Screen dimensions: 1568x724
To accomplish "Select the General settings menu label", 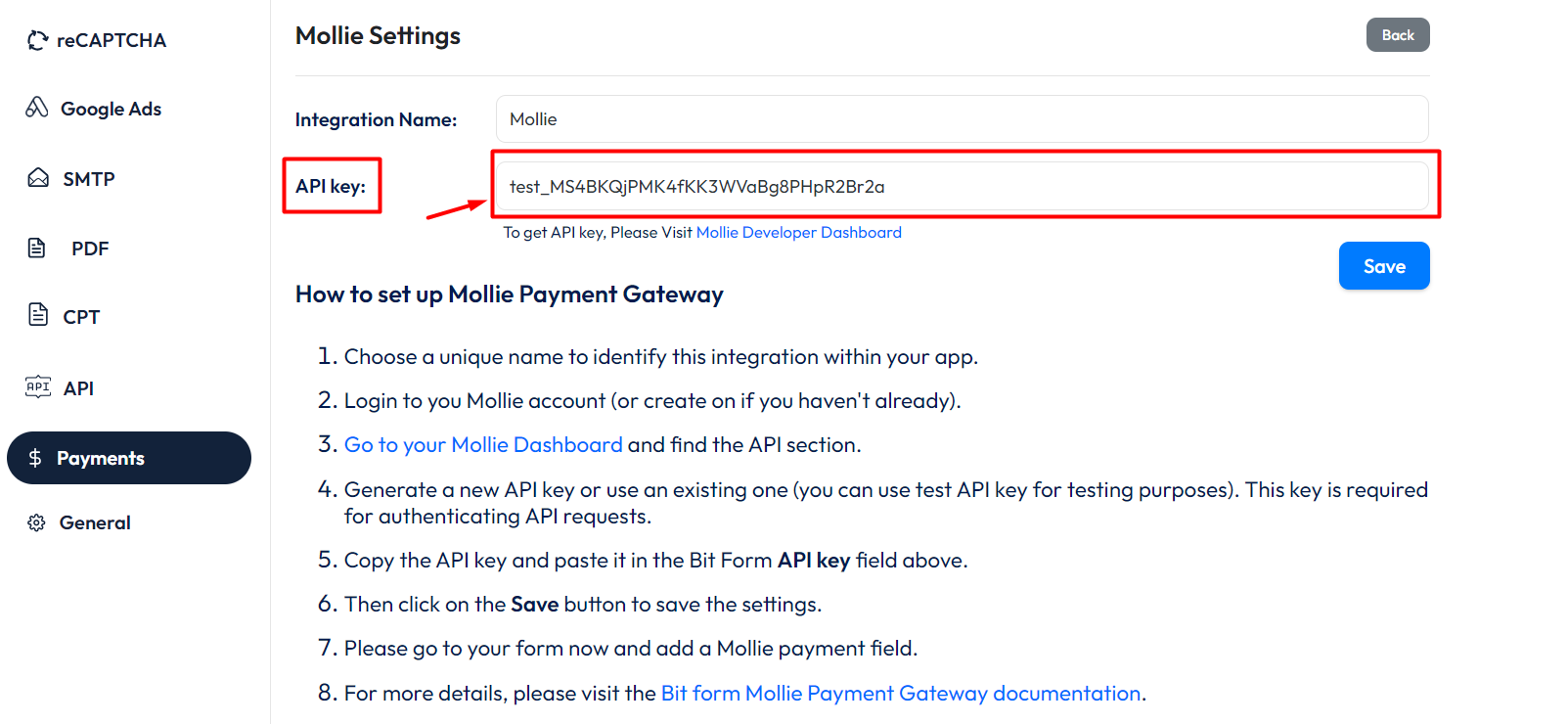I will 95,522.
